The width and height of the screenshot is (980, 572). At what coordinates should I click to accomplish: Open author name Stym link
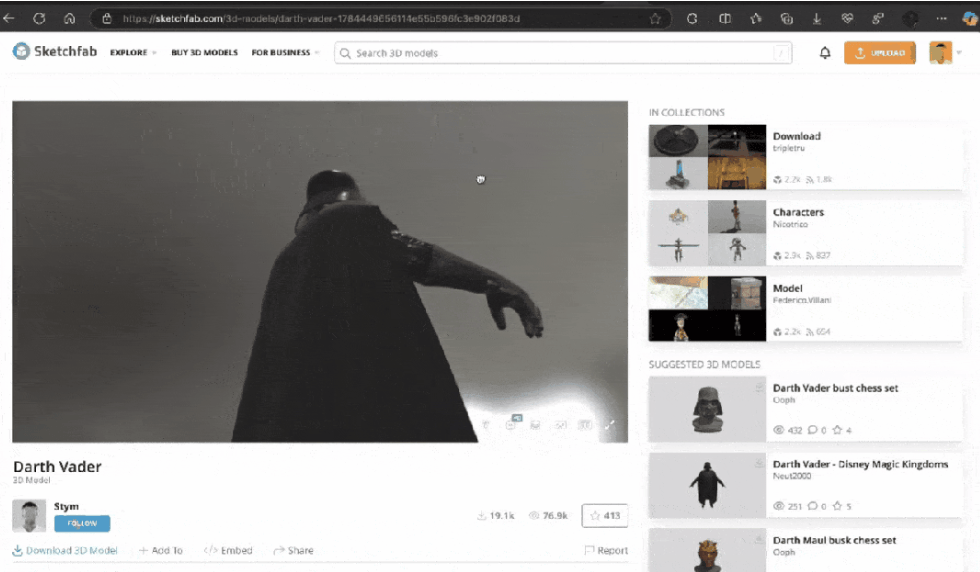pos(66,506)
